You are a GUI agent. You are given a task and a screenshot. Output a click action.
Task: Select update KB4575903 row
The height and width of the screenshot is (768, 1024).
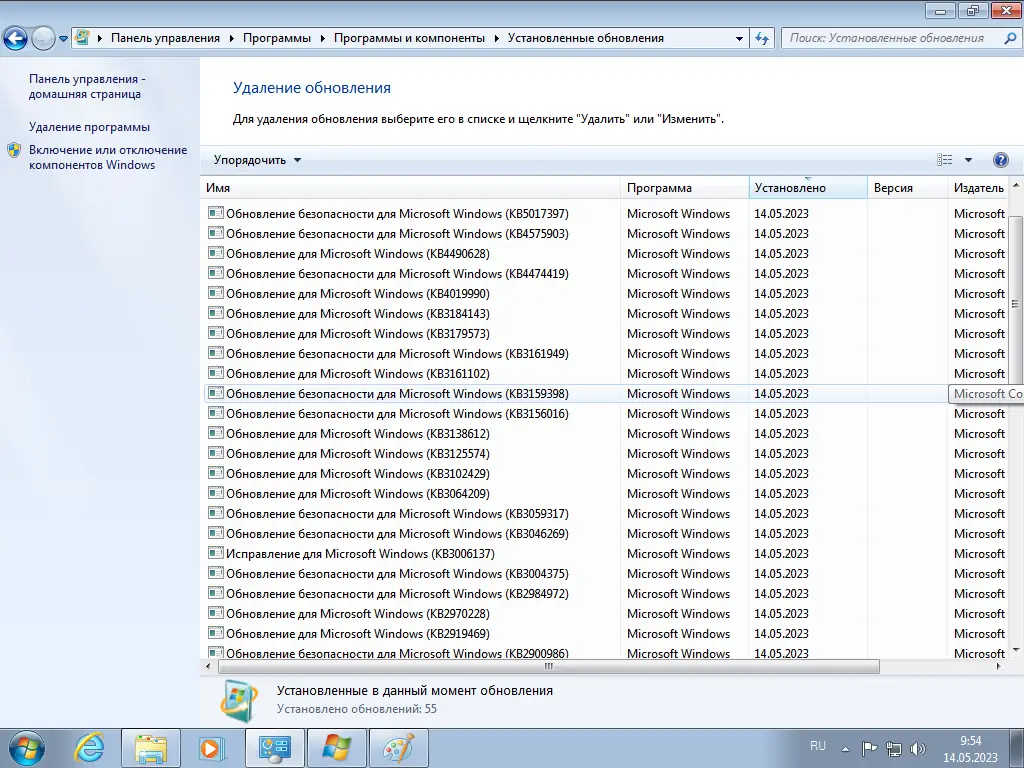(605, 234)
